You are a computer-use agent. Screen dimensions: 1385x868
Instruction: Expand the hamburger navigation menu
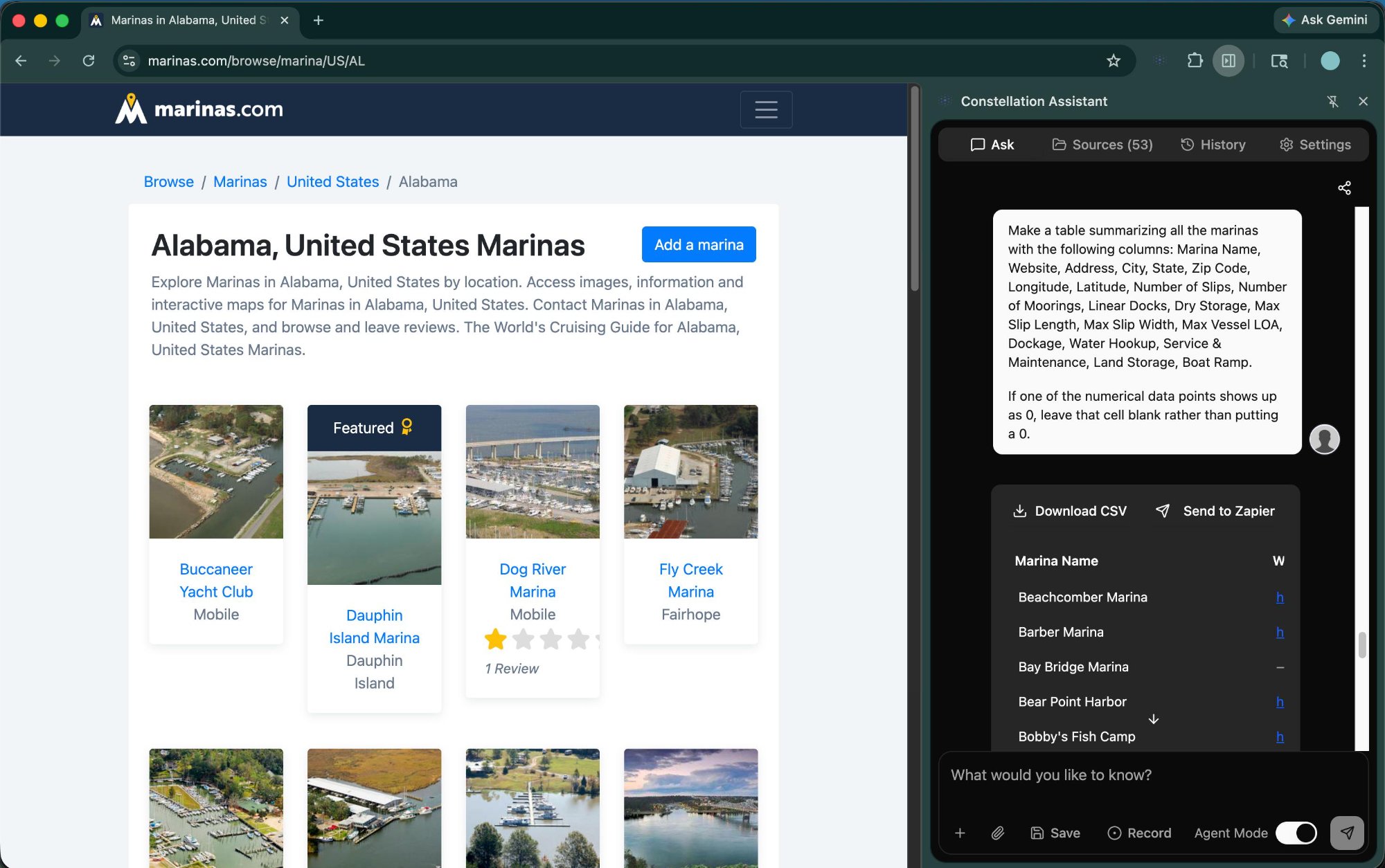[766, 109]
